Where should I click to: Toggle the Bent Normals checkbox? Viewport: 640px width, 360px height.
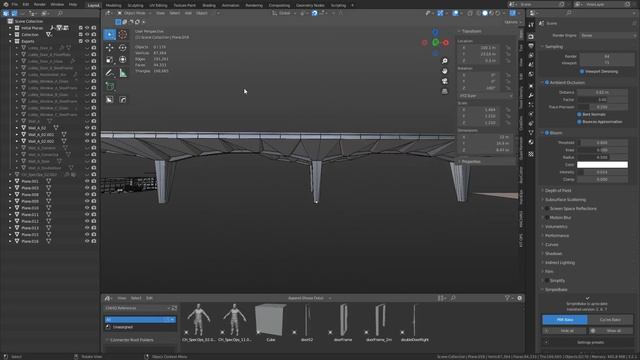(x=579, y=114)
